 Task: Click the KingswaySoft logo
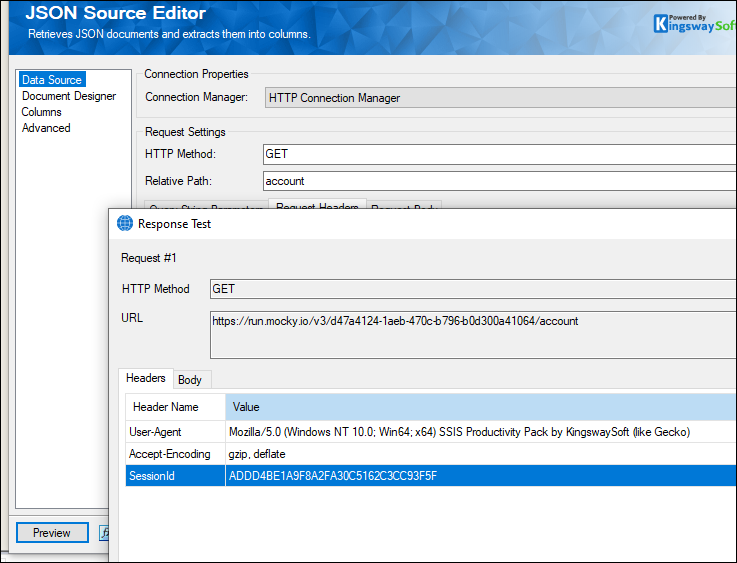point(695,23)
